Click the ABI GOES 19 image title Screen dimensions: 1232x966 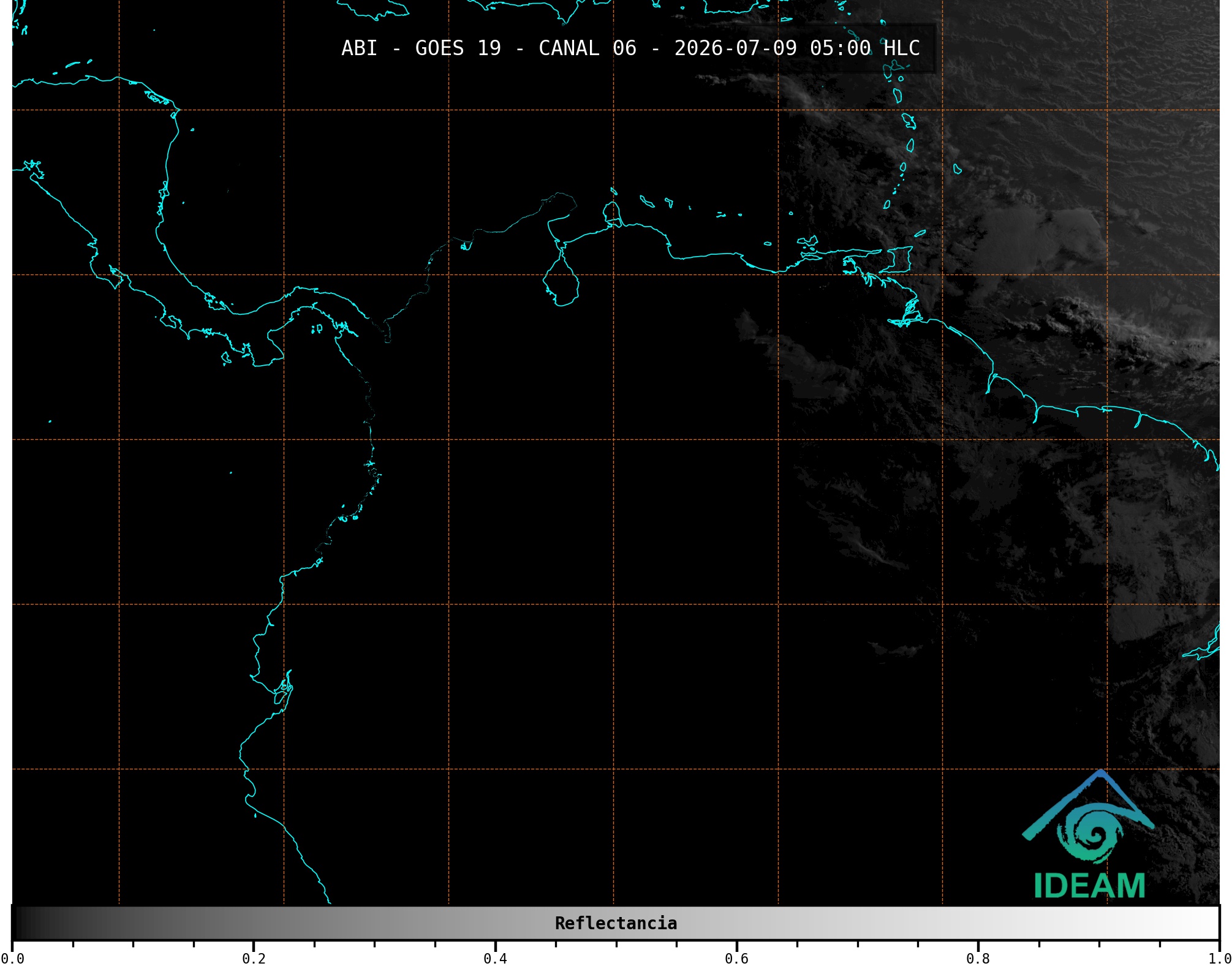tap(630, 48)
